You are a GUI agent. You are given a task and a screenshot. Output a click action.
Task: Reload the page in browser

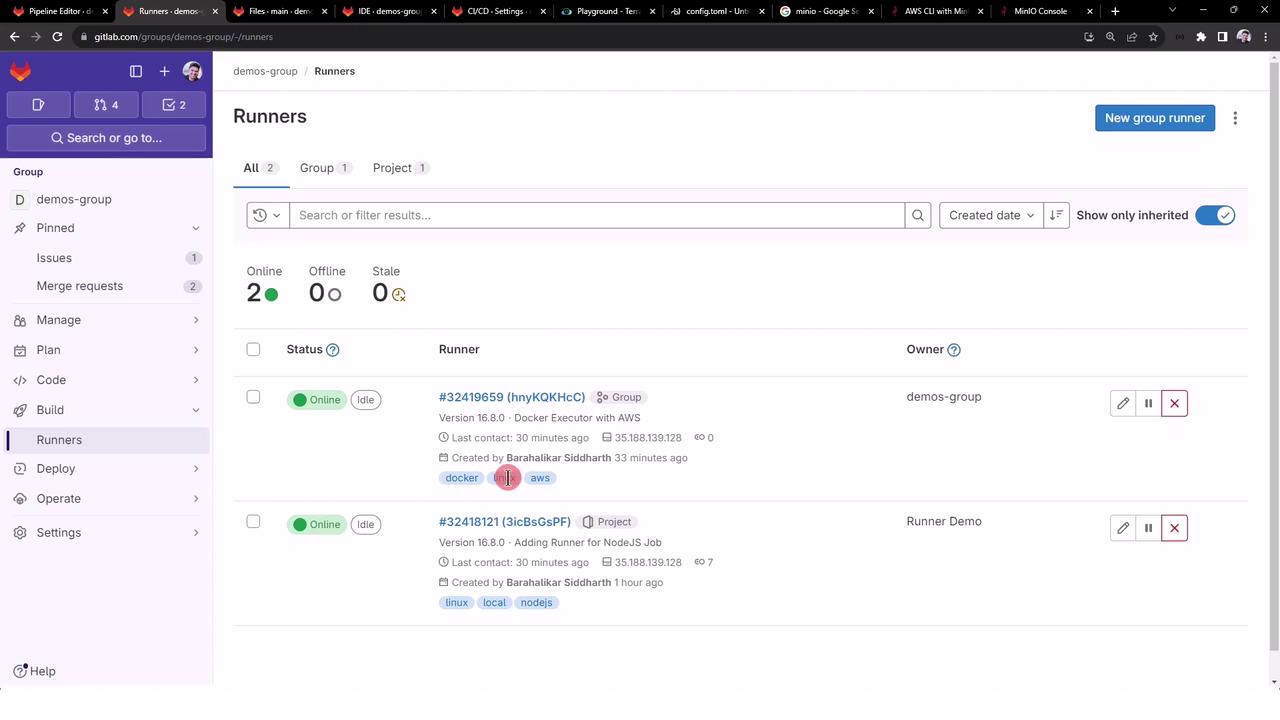point(57,37)
